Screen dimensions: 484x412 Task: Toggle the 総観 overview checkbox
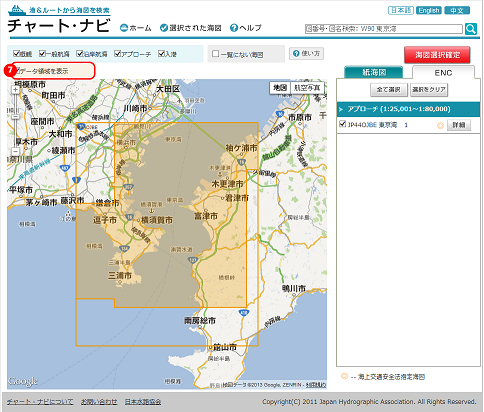pyautogui.click(x=16, y=53)
